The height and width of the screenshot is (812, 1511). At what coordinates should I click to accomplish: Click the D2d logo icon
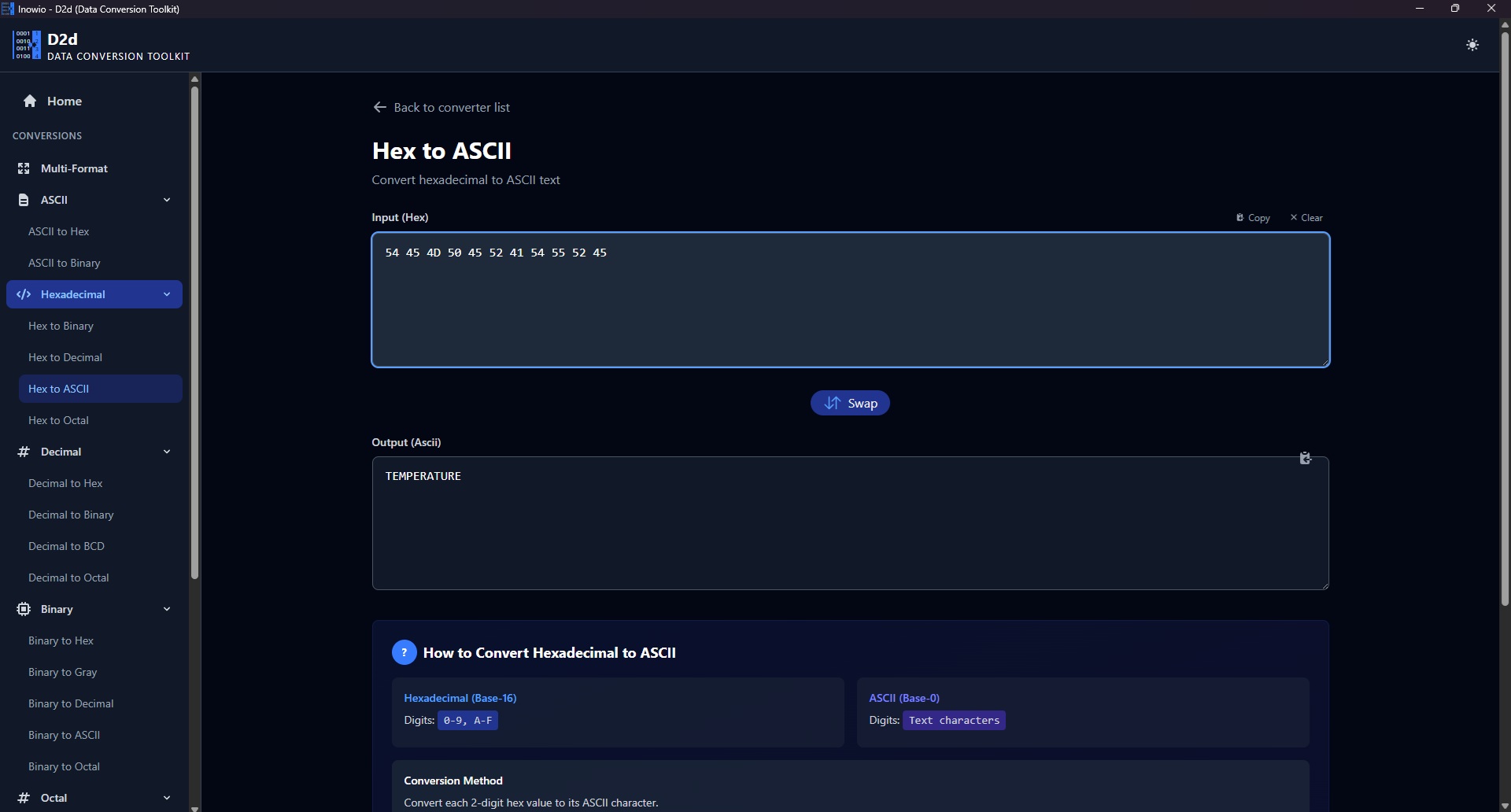[27, 45]
